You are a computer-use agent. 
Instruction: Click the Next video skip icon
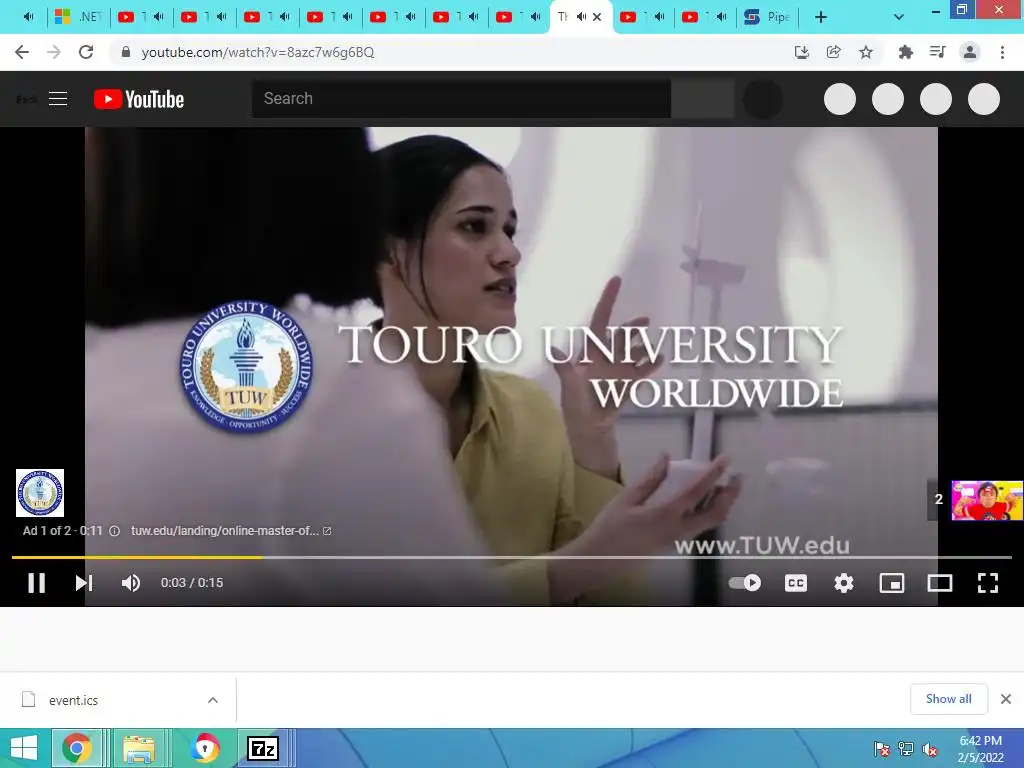(x=84, y=583)
